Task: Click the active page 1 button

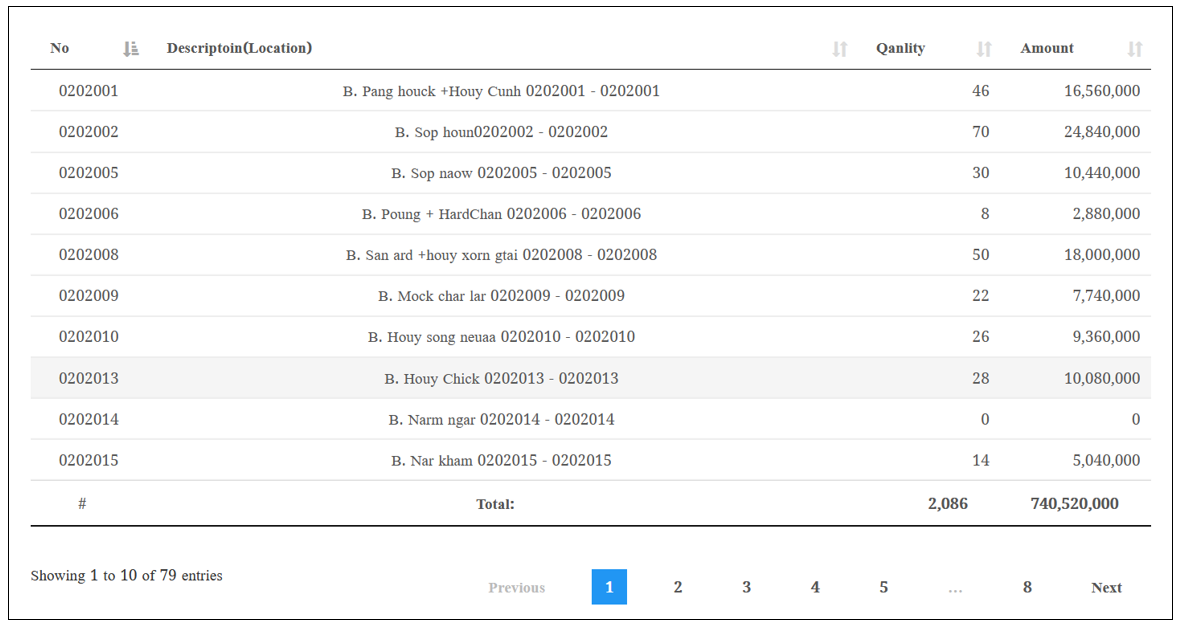Action: 609,587
